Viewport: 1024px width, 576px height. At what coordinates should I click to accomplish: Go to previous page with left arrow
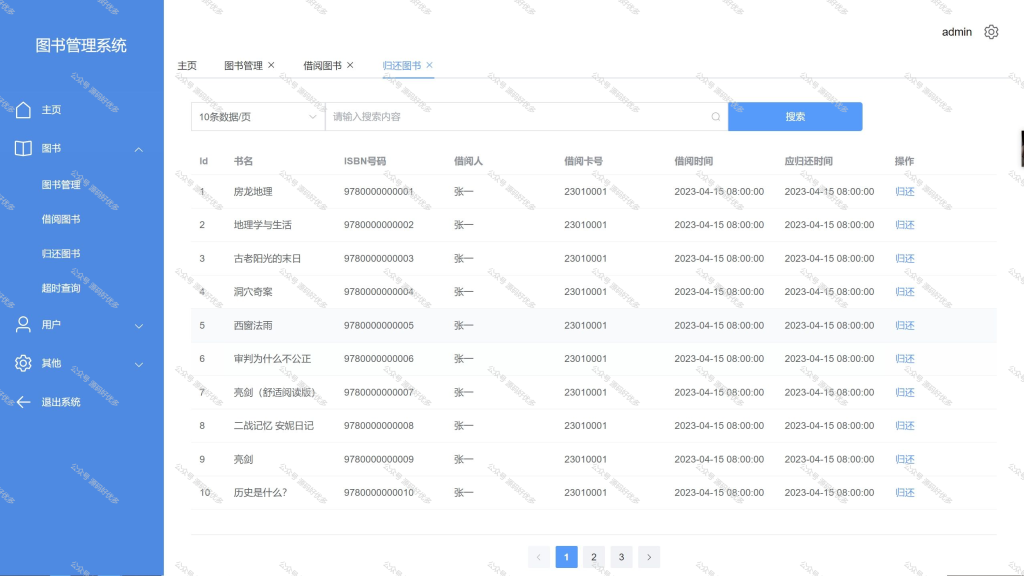pos(539,557)
